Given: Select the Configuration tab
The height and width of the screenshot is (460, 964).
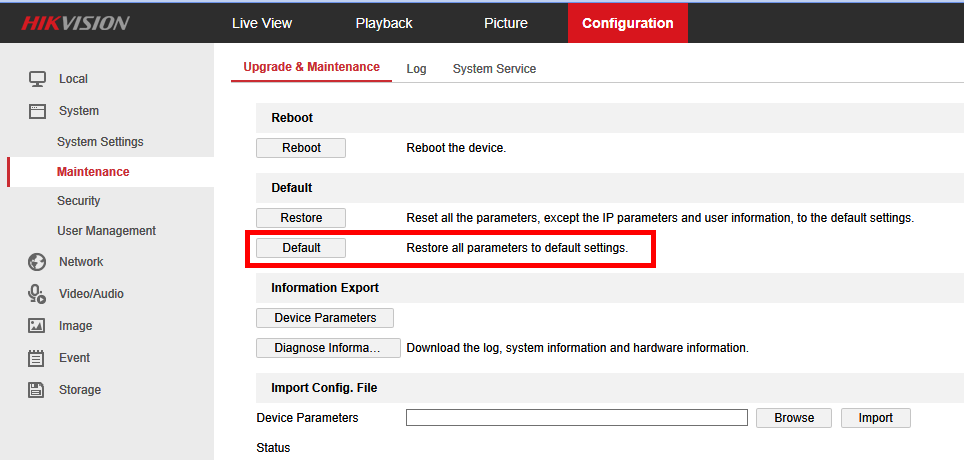Looking at the screenshot, I should coord(628,23).
